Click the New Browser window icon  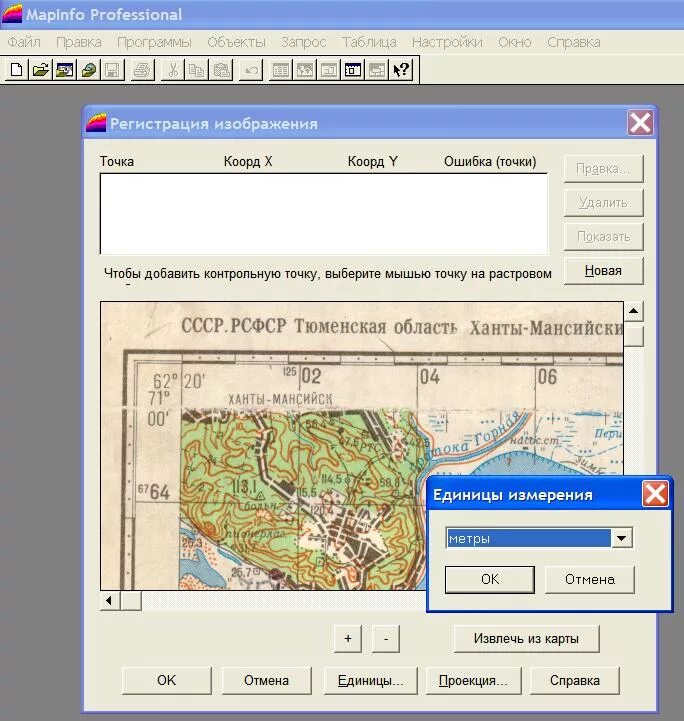click(x=281, y=70)
